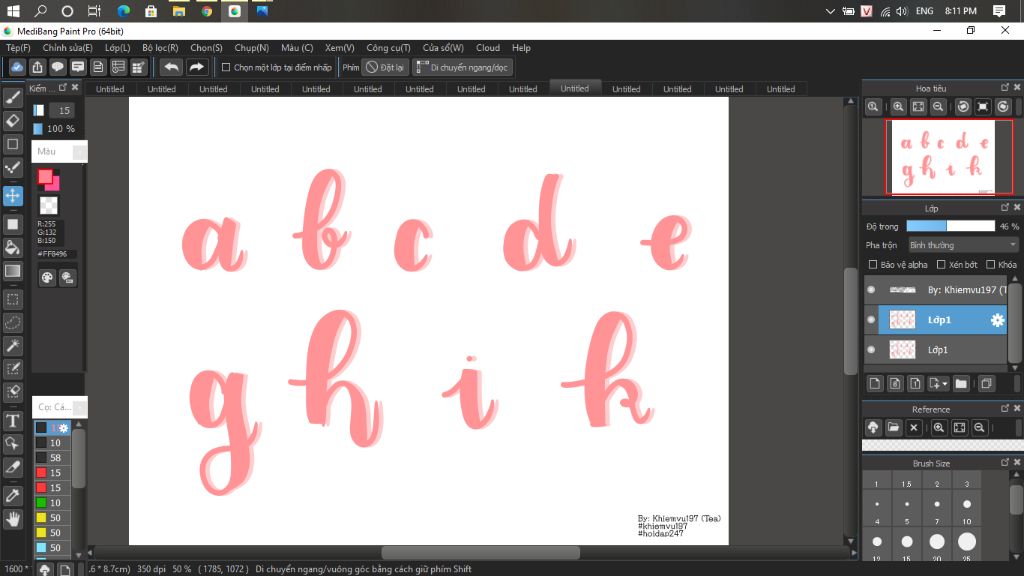Screen dimensions: 1024x576
Task: Click the Undo arrow in toolbar
Action: 171,67
